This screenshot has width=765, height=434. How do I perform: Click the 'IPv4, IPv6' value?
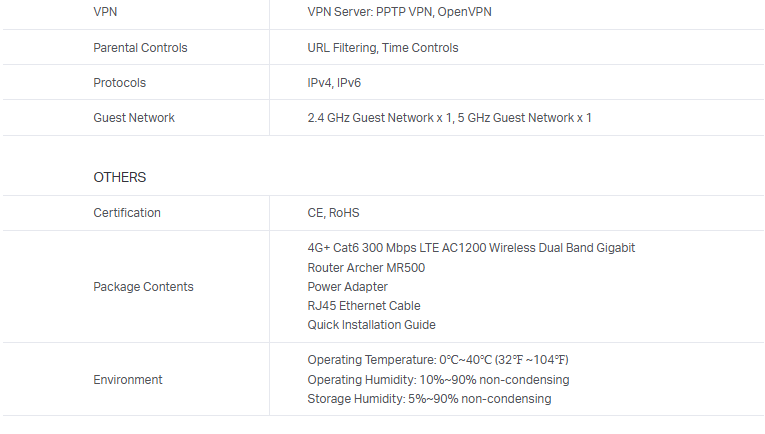pyautogui.click(x=334, y=82)
